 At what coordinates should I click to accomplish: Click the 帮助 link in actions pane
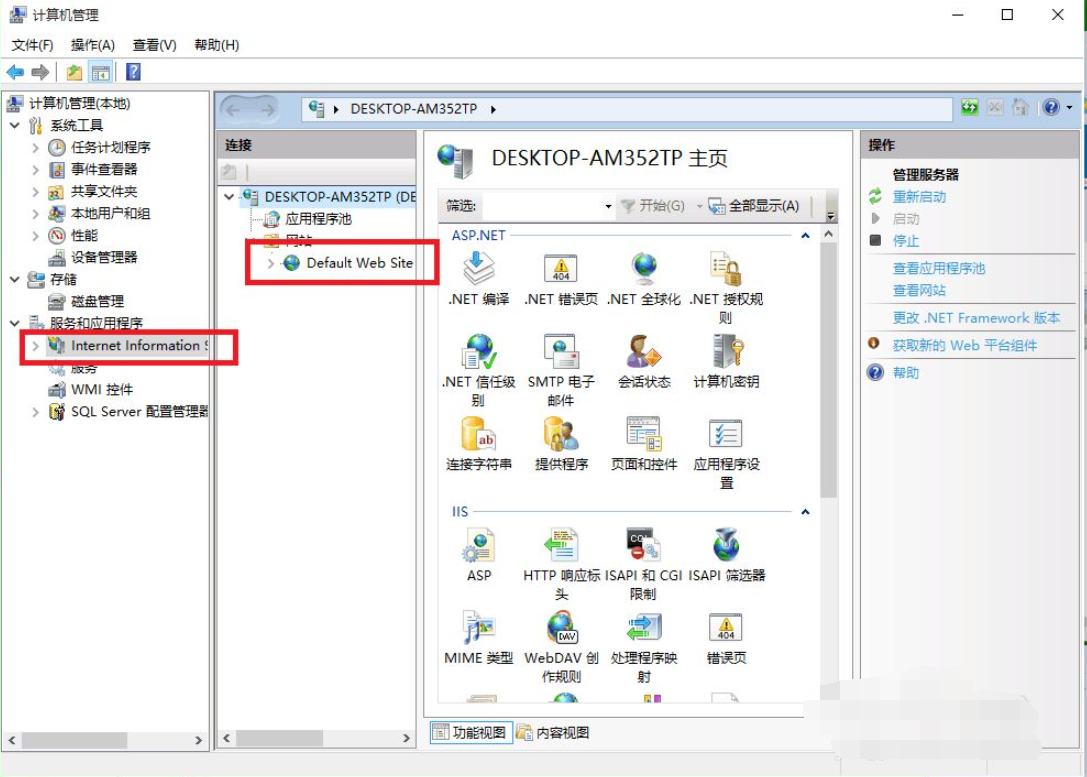pos(905,373)
